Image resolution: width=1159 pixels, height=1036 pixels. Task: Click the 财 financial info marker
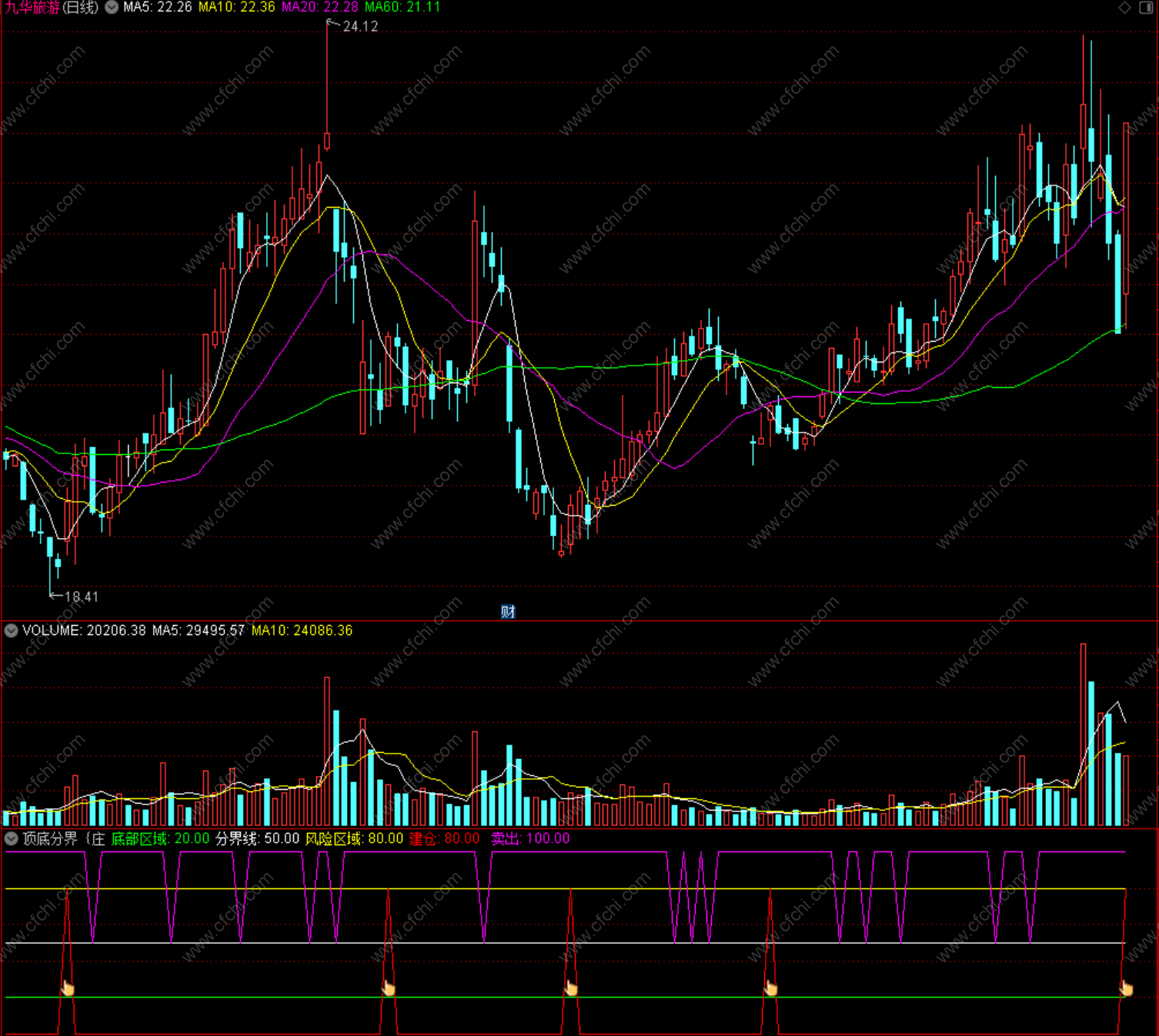tap(508, 612)
